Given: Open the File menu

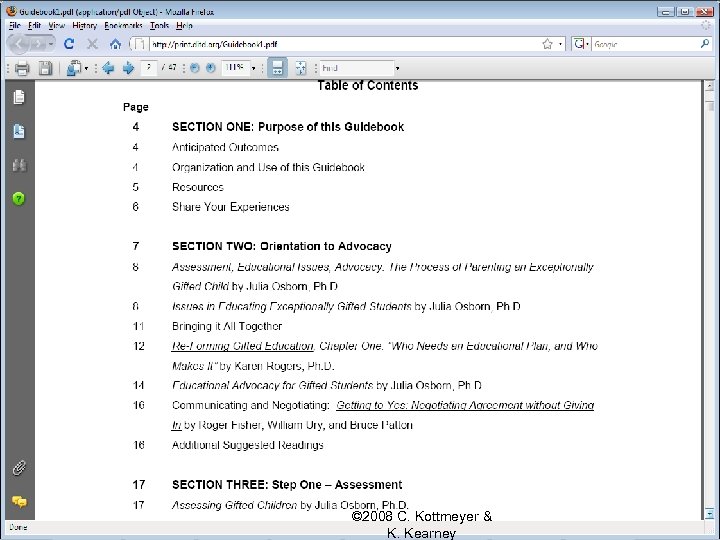Looking at the screenshot, I should point(15,26).
